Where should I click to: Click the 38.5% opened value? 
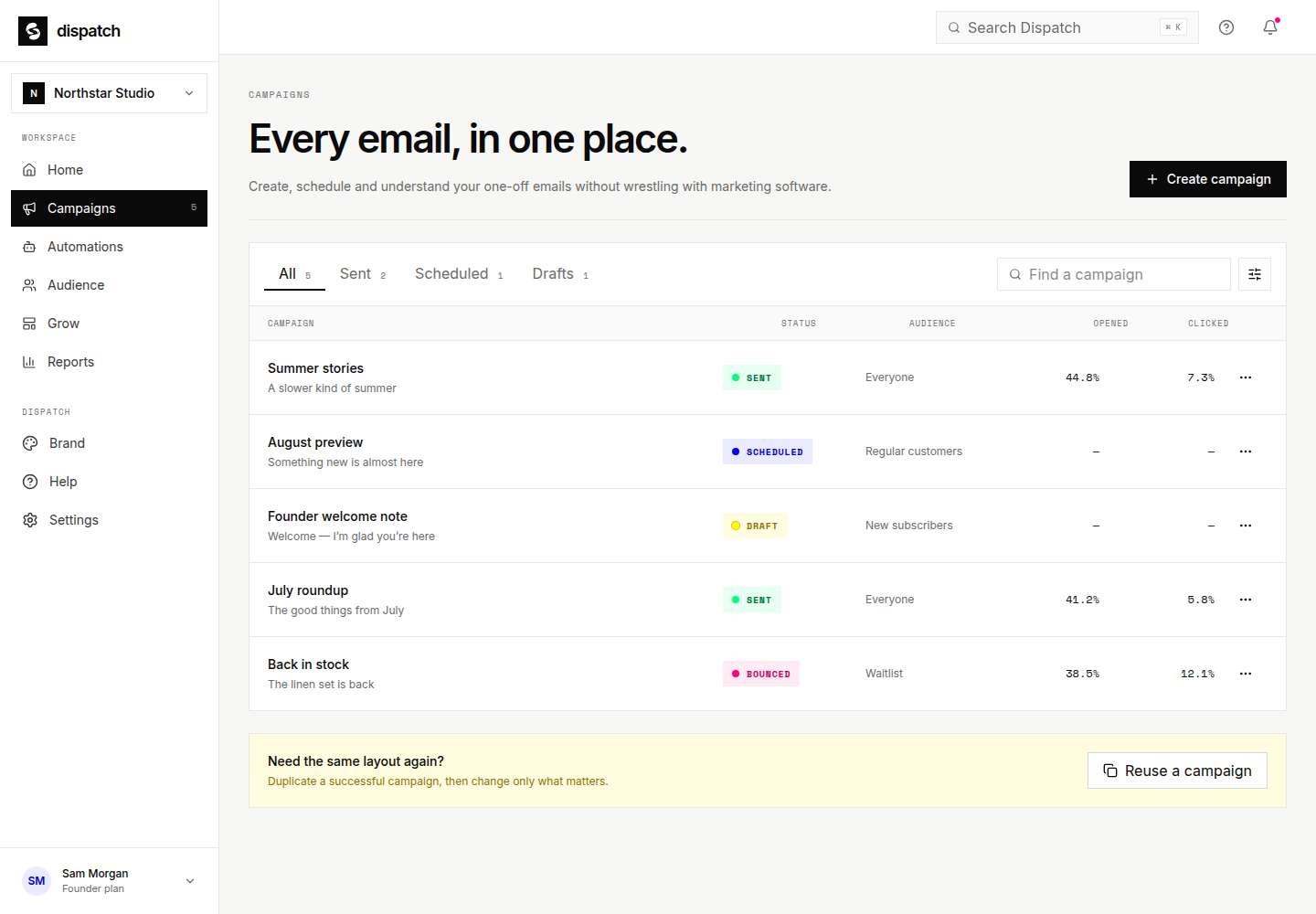coord(1082,674)
